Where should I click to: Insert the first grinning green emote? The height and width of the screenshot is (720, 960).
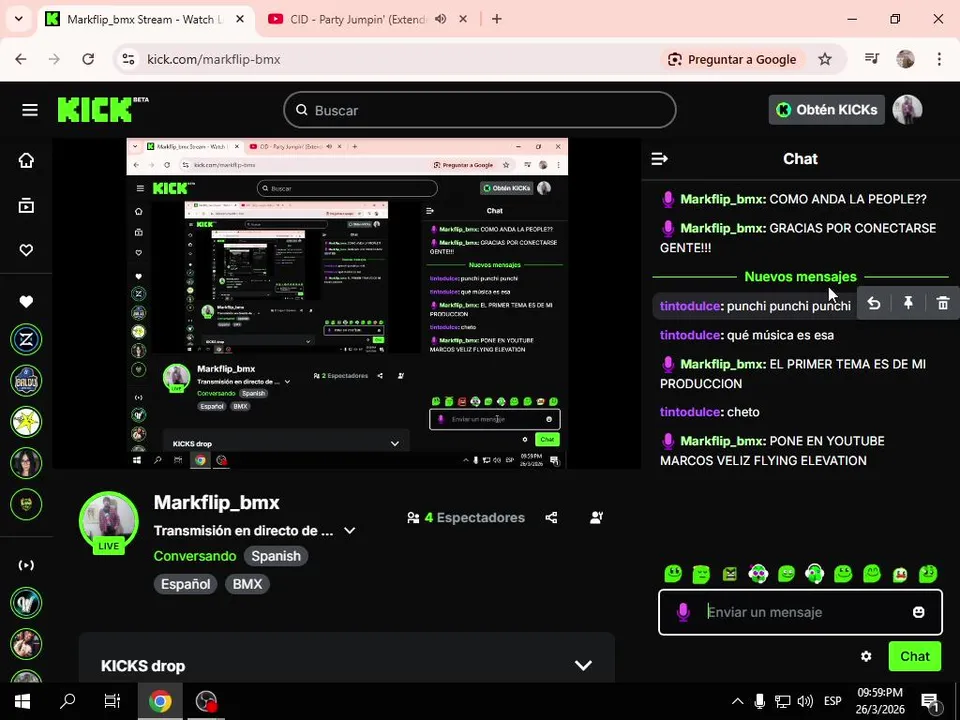click(x=673, y=574)
